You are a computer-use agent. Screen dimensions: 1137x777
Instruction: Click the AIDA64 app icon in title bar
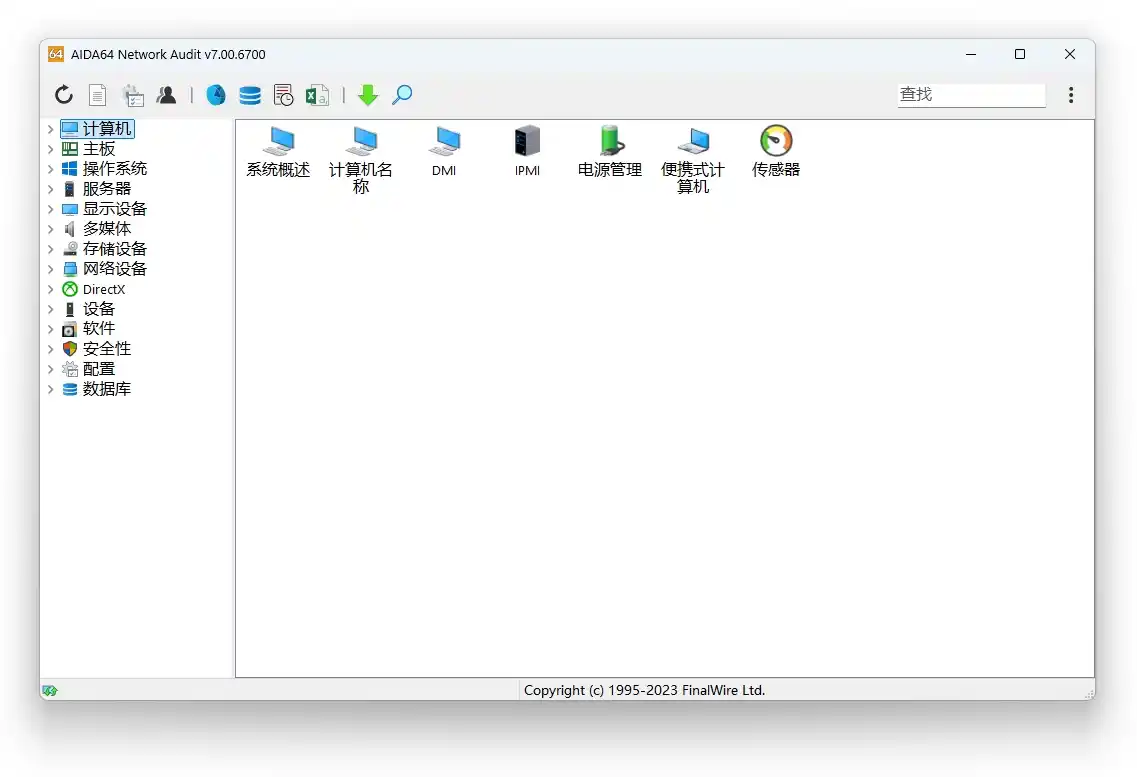click(56, 54)
